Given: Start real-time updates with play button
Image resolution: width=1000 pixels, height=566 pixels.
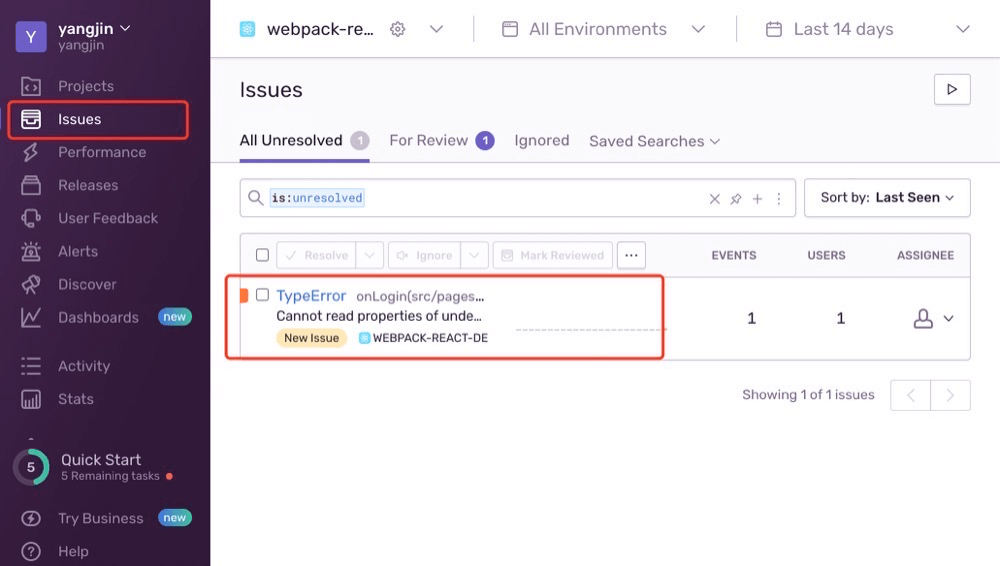Looking at the screenshot, I should (x=952, y=89).
